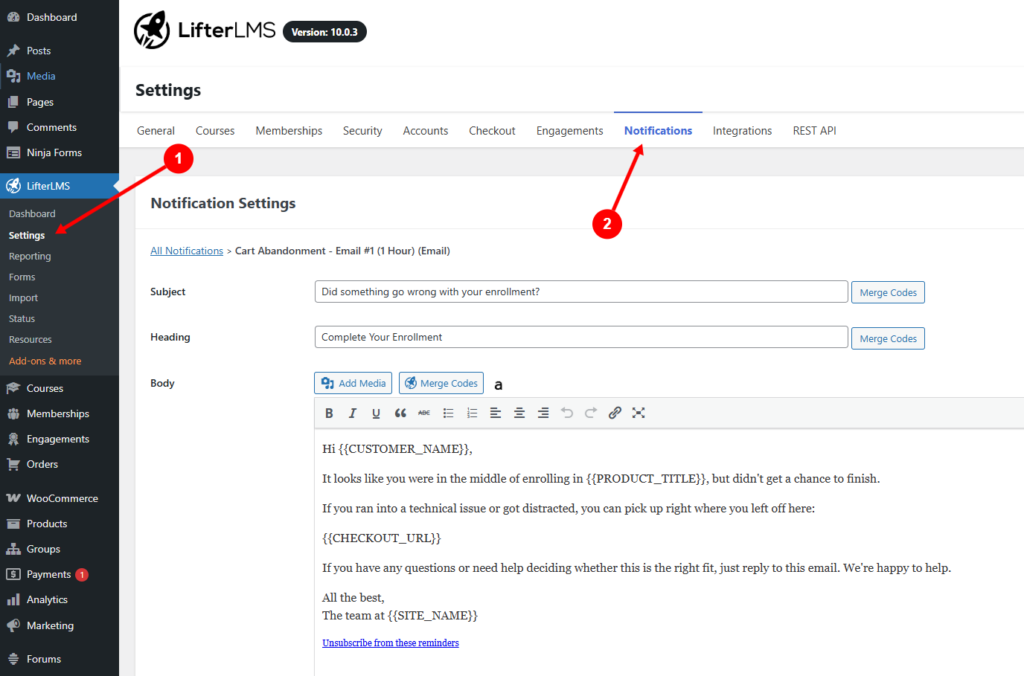Open LifterLMS Import submenu item
Viewport: 1024px width, 676px height.
[24, 298]
